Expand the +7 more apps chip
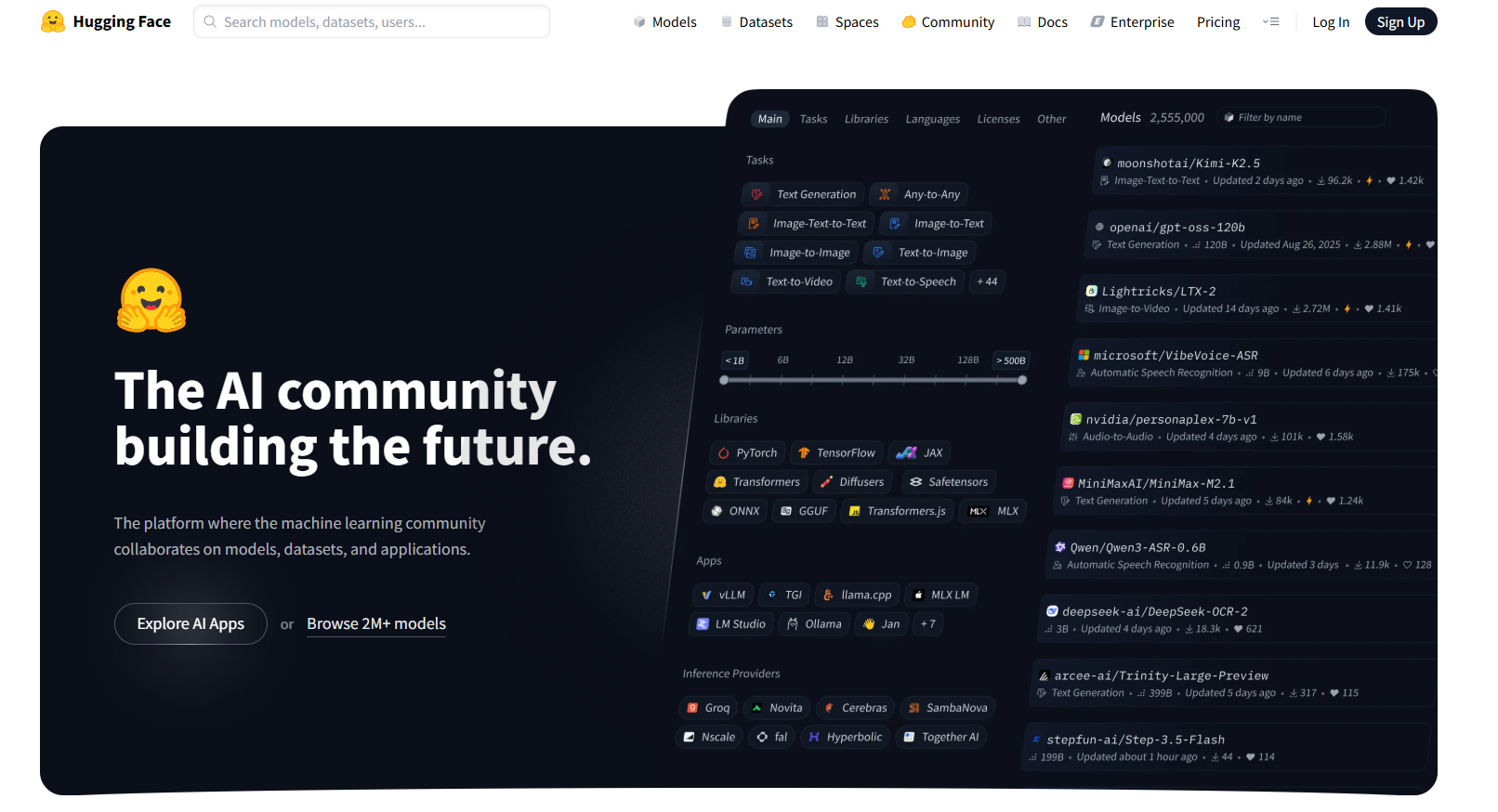This screenshot has height=812, width=1498. (928, 624)
